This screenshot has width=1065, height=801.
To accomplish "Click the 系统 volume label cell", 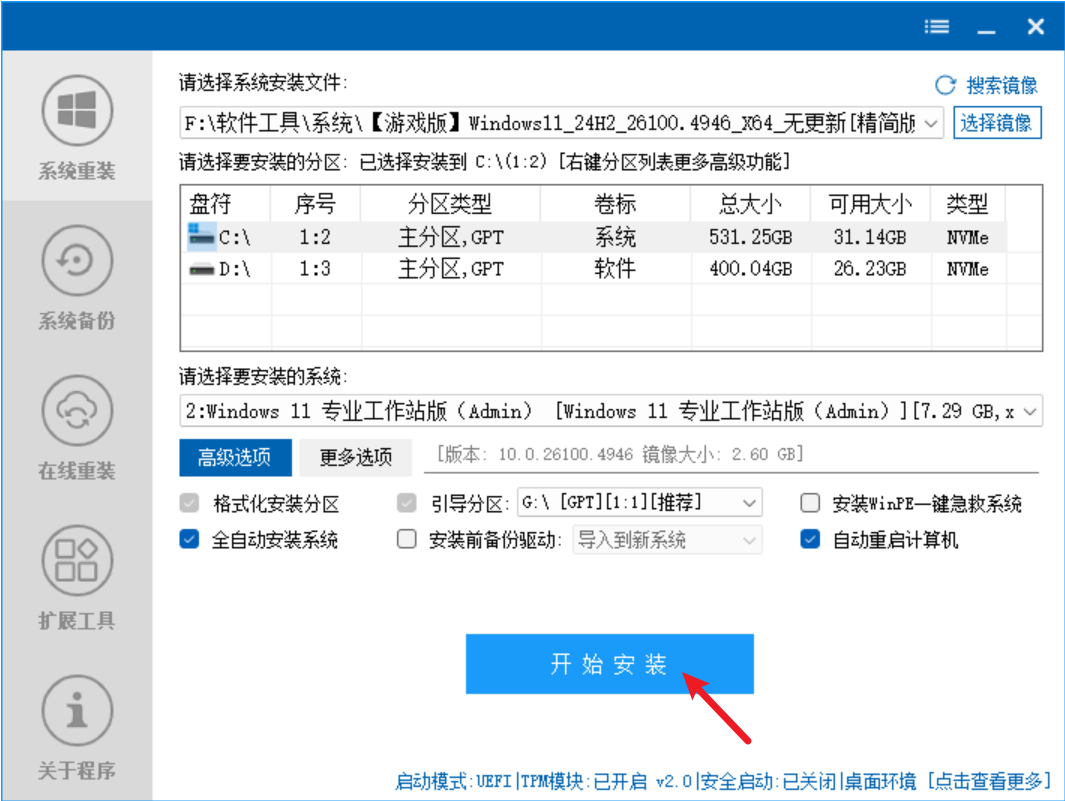I will 615,237.
